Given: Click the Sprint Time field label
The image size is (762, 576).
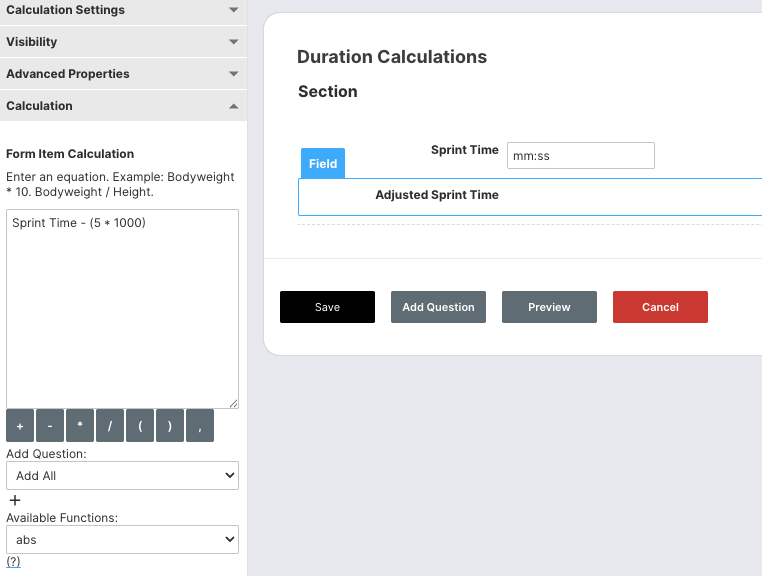Looking at the screenshot, I should pos(465,150).
